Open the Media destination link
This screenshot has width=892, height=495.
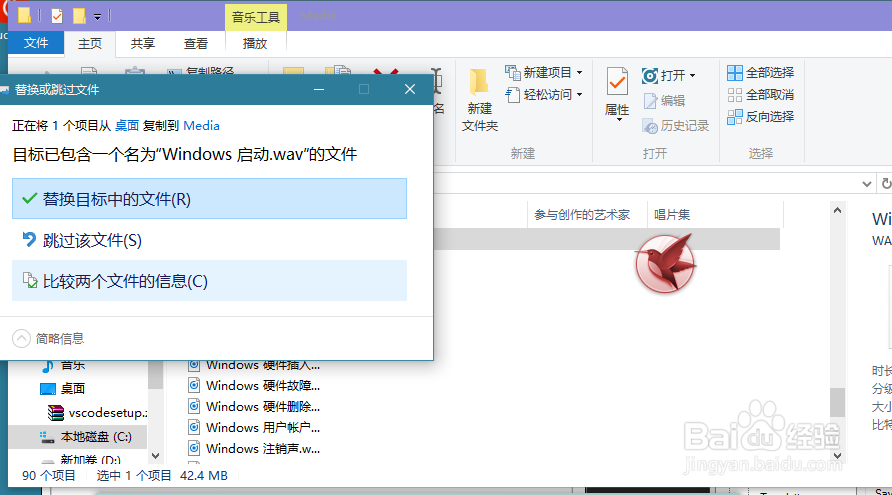point(201,126)
